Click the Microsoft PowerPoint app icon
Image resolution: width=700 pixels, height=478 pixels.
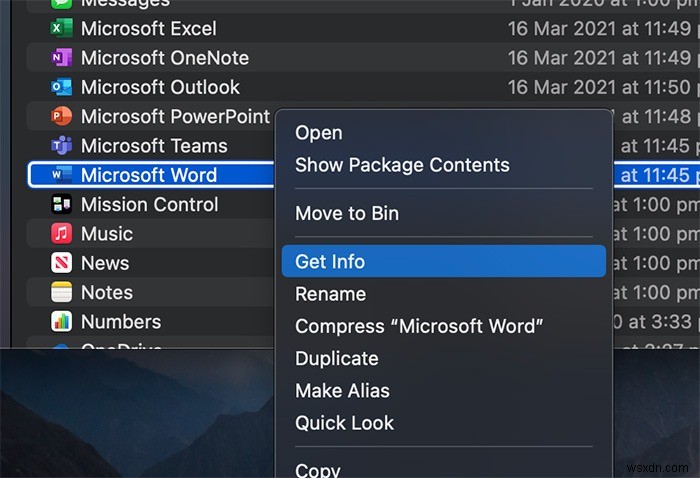(62, 117)
